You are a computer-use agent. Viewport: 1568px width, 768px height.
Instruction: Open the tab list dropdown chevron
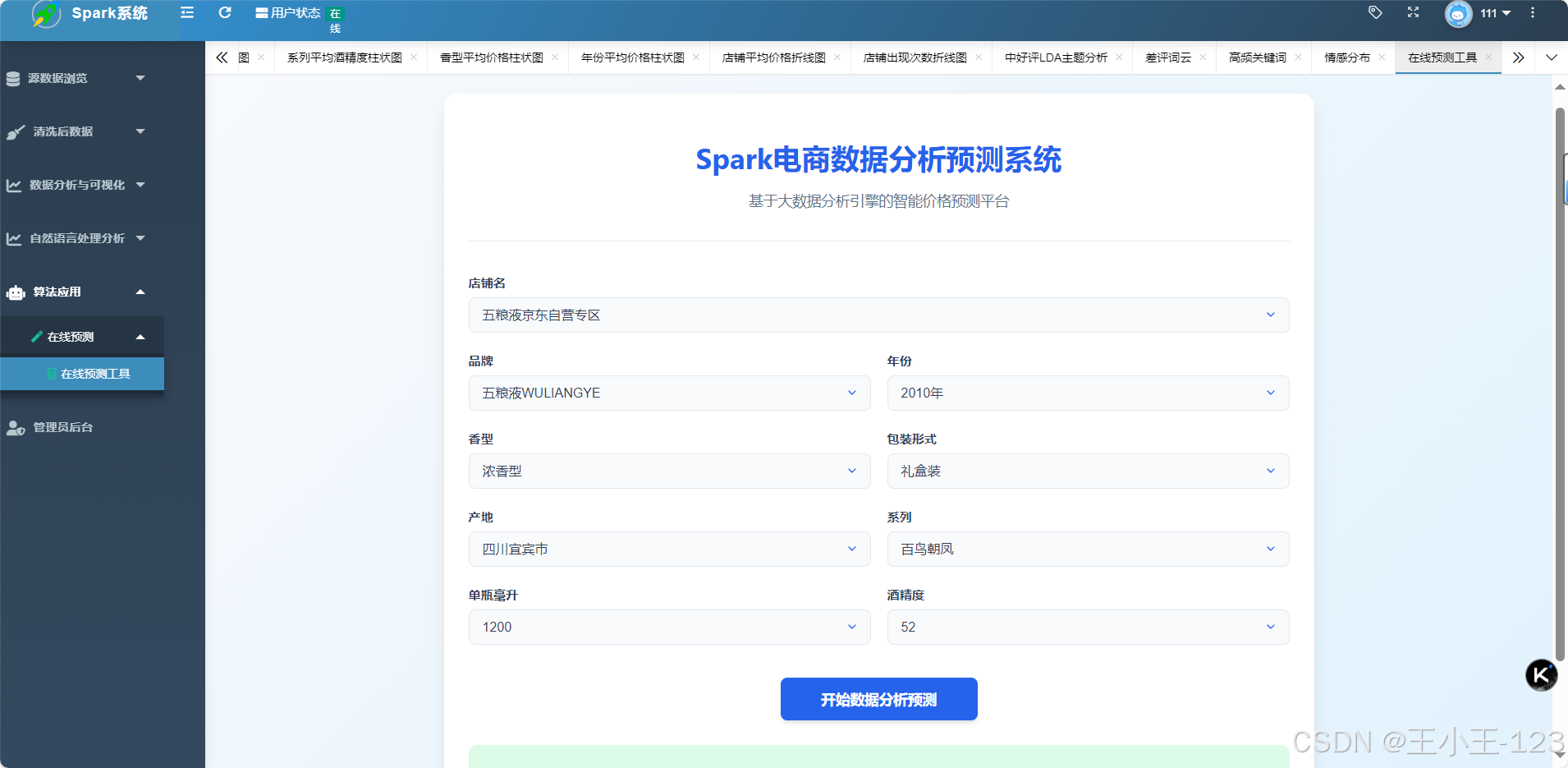click(1551, 57)
